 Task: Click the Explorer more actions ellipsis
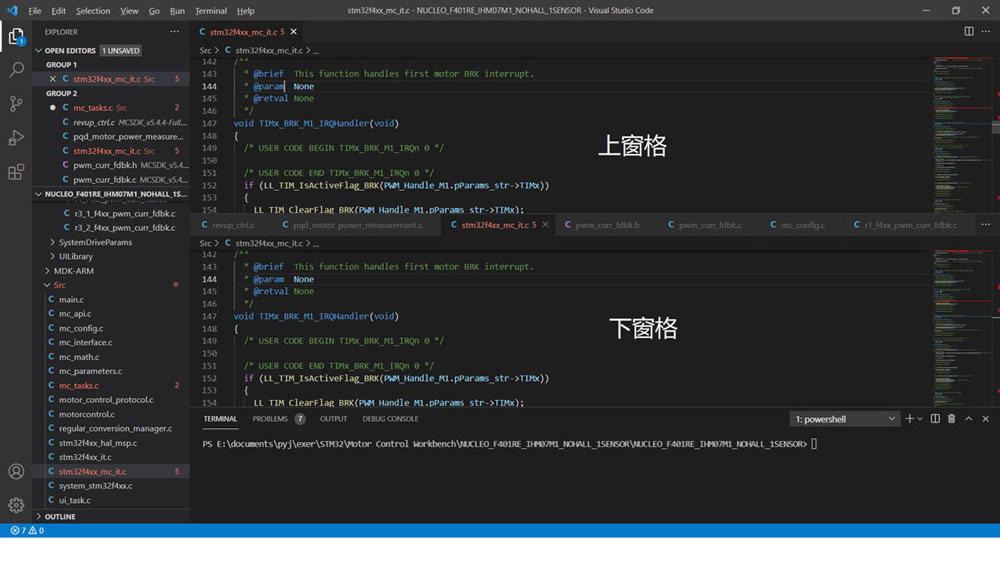pyautogui.click(x=174, y=31)
